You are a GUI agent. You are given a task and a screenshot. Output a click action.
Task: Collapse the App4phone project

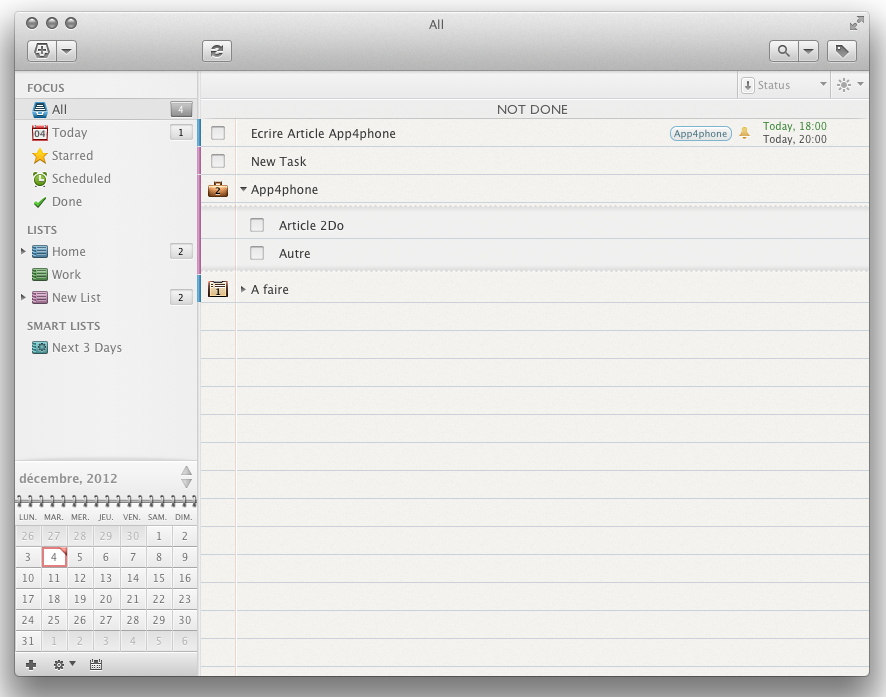[x=243, y=189]
